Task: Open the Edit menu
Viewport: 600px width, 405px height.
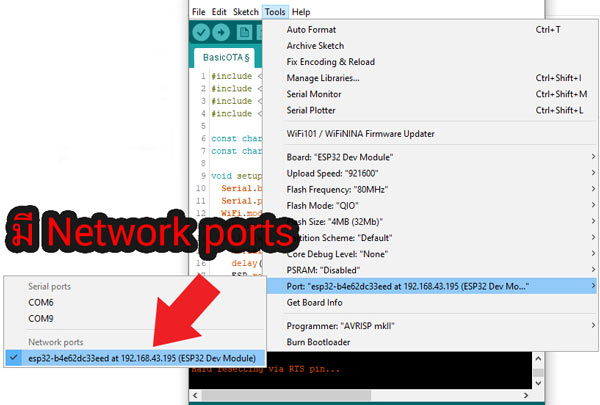Action: pyautogui.click(x=219, y=12)
